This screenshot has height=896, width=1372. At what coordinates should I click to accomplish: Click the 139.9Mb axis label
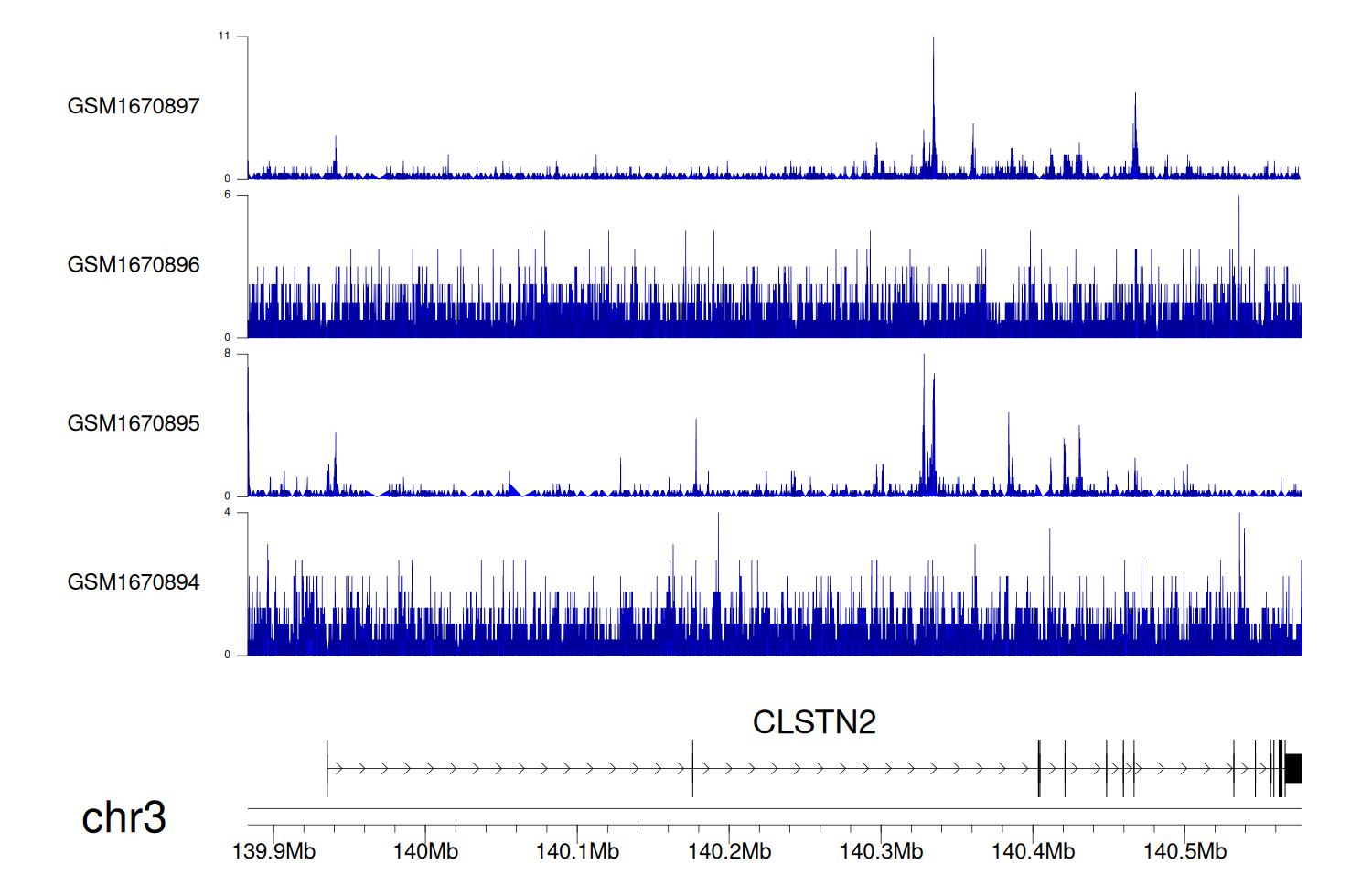coord(273,851)
